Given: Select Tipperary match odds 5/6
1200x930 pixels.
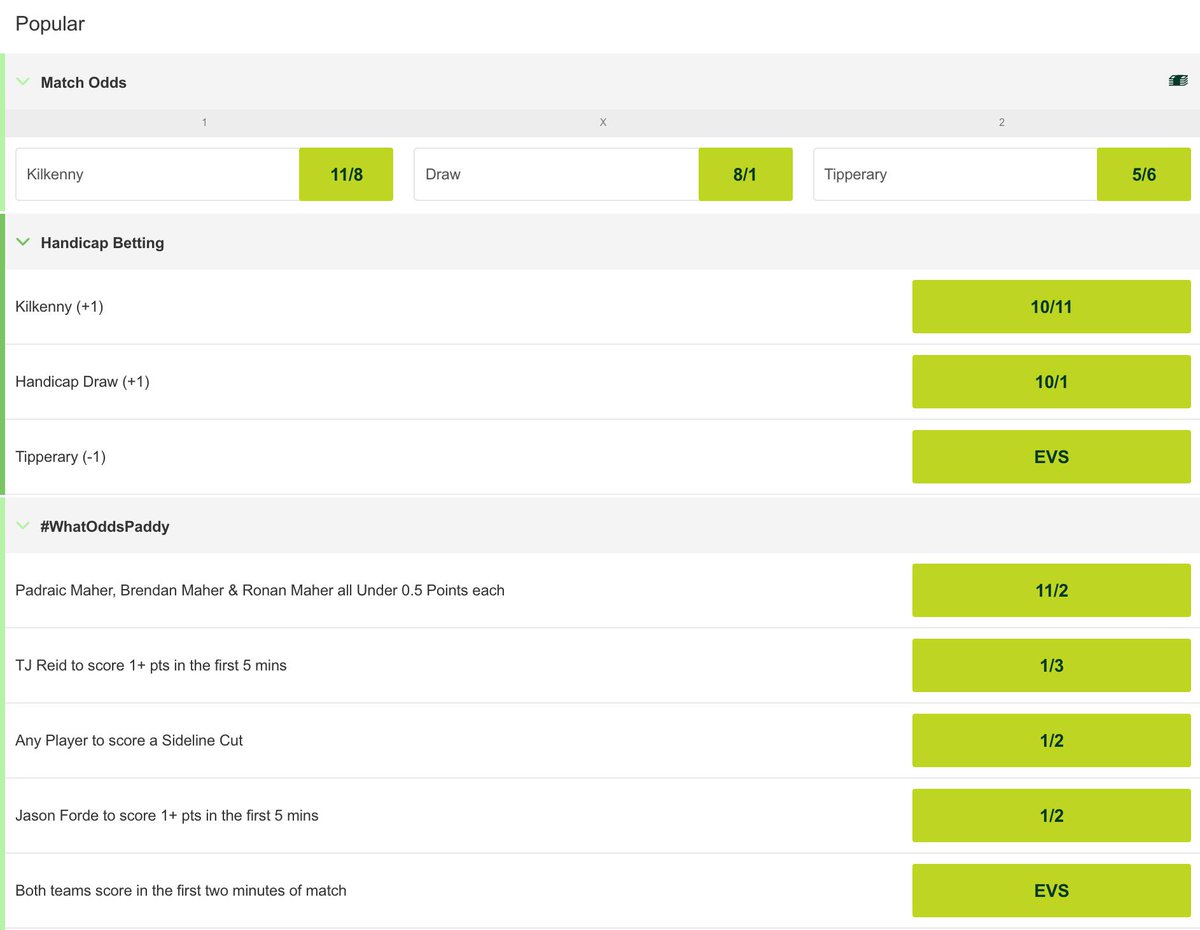Looking at the screenshot, I should (1144, 174).
